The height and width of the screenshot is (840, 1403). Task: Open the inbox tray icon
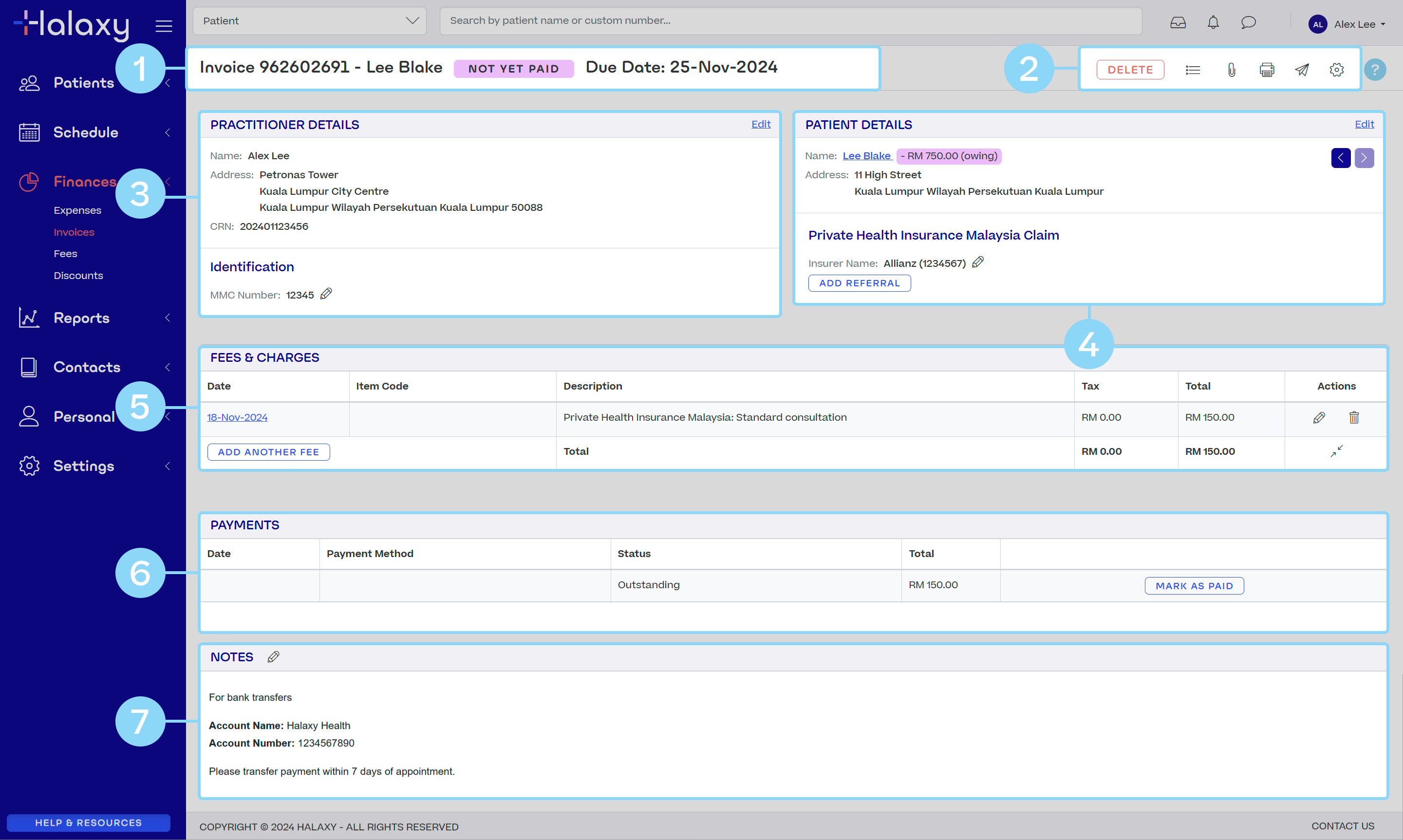(1178, 22)
